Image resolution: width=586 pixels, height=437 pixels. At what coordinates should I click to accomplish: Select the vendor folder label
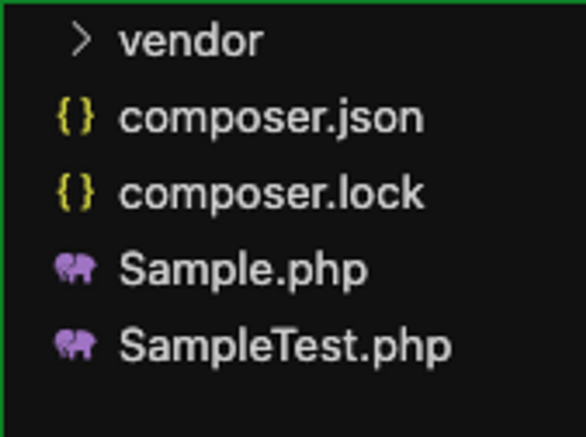(191, 40)
